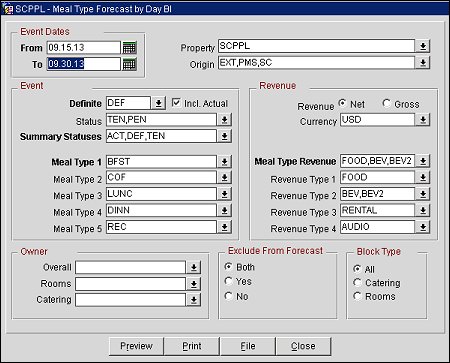Click the Meal Type 1 field BFST
Viewport: 450px width, 363px height.
161,162
